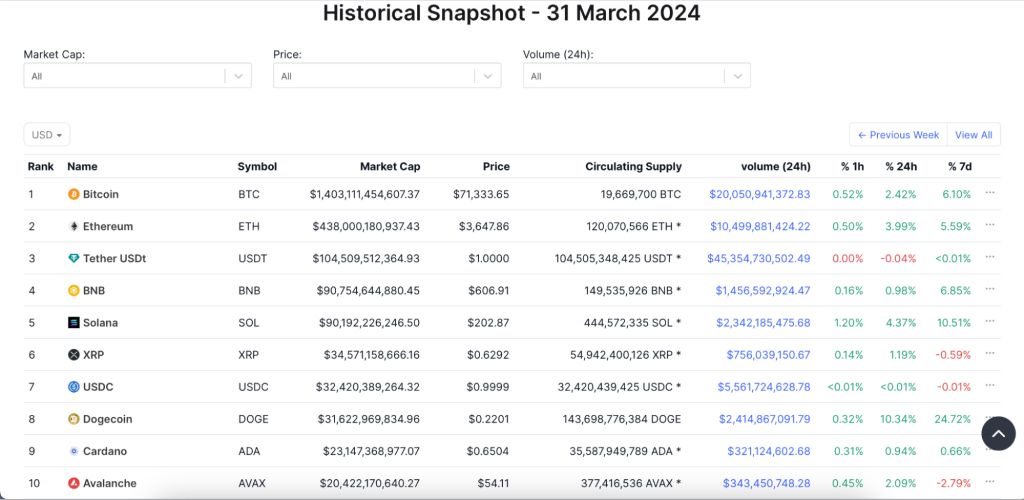Open the USD currency selector
Image resolution: width=1024 pixels, height=500 pixels.
click(47, 135)
